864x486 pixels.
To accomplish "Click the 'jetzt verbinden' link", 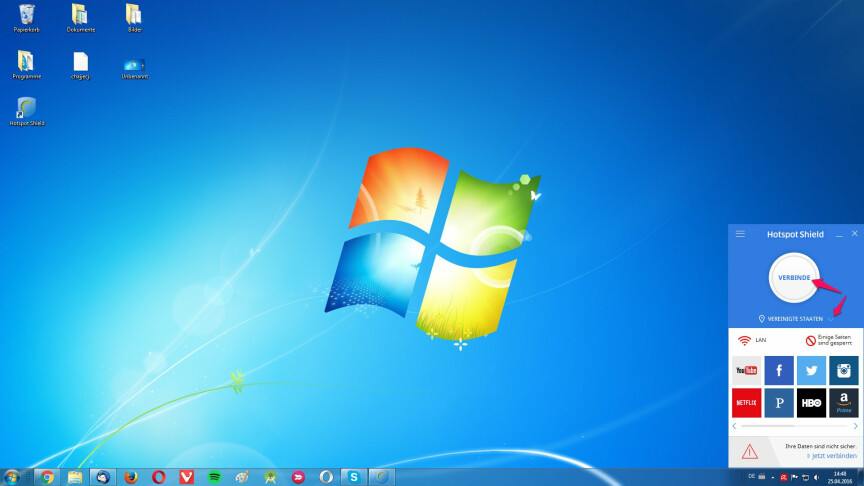I will pyautogui.click(x=834, y=456).
